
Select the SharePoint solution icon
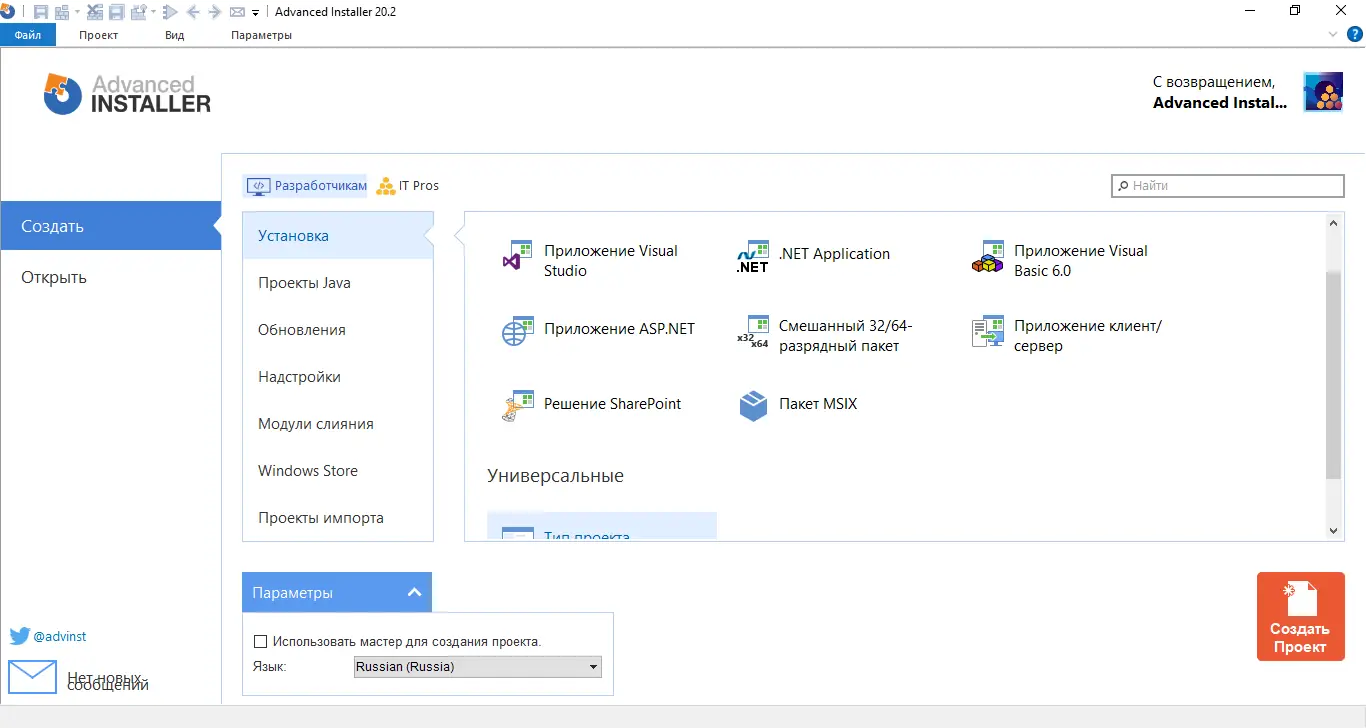[516, 406]
